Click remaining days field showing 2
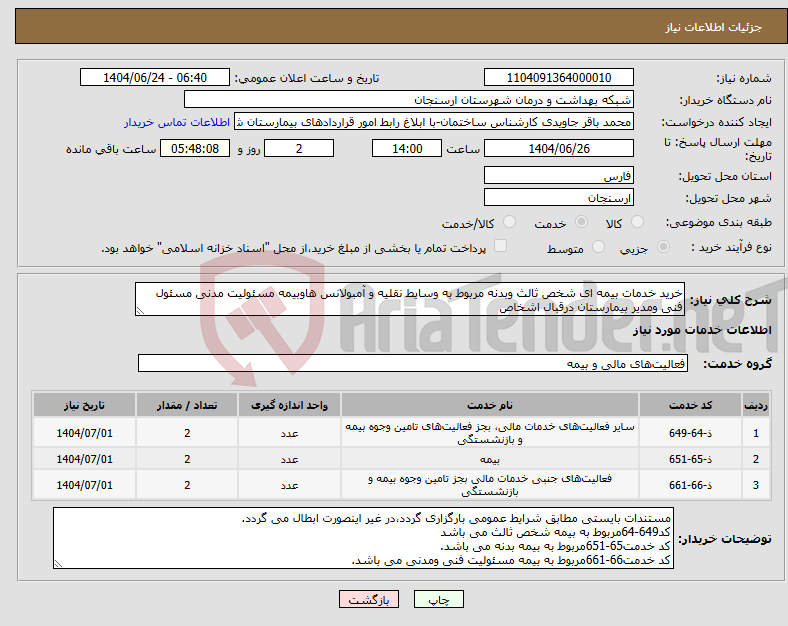788x626 pixels. point(299,149)
